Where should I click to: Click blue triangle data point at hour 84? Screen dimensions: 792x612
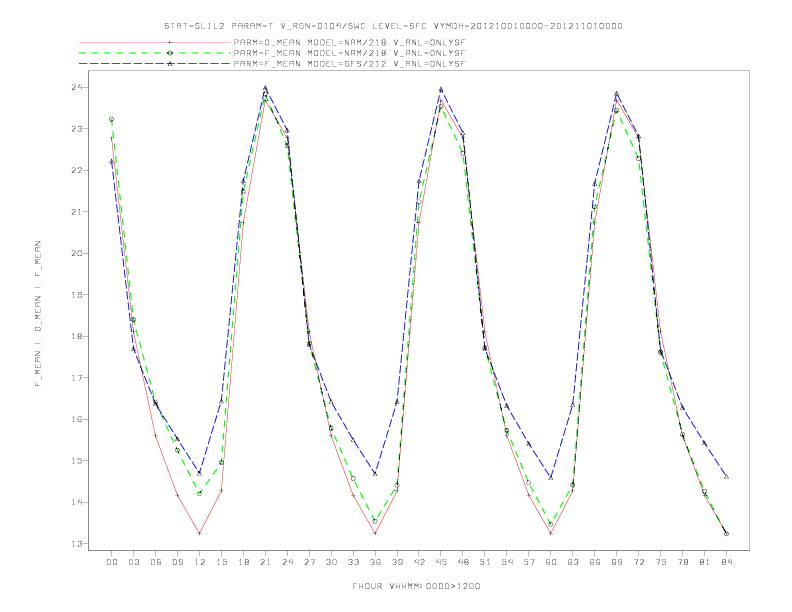726,477
